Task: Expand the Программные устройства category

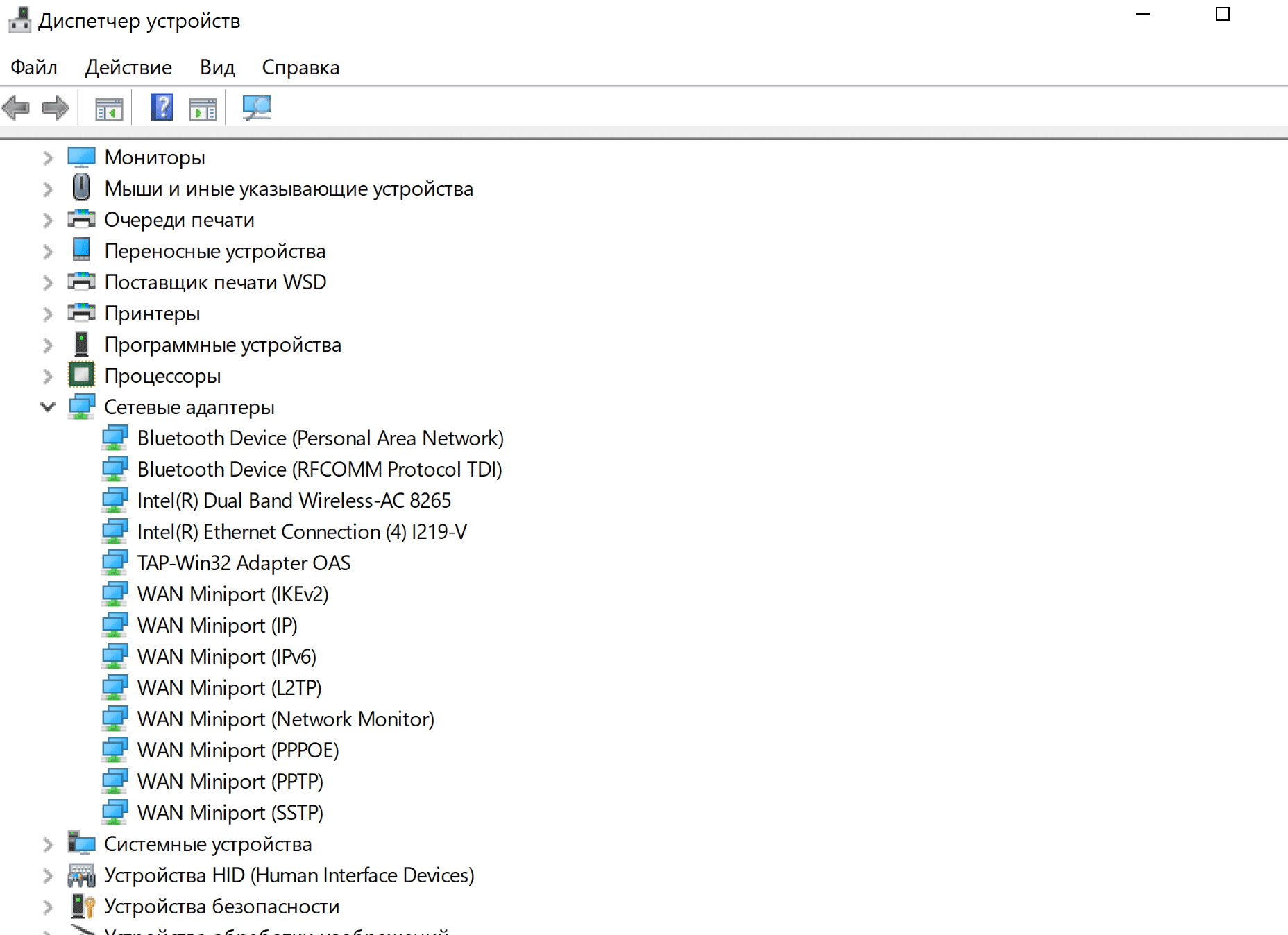Action: point(47,345)
